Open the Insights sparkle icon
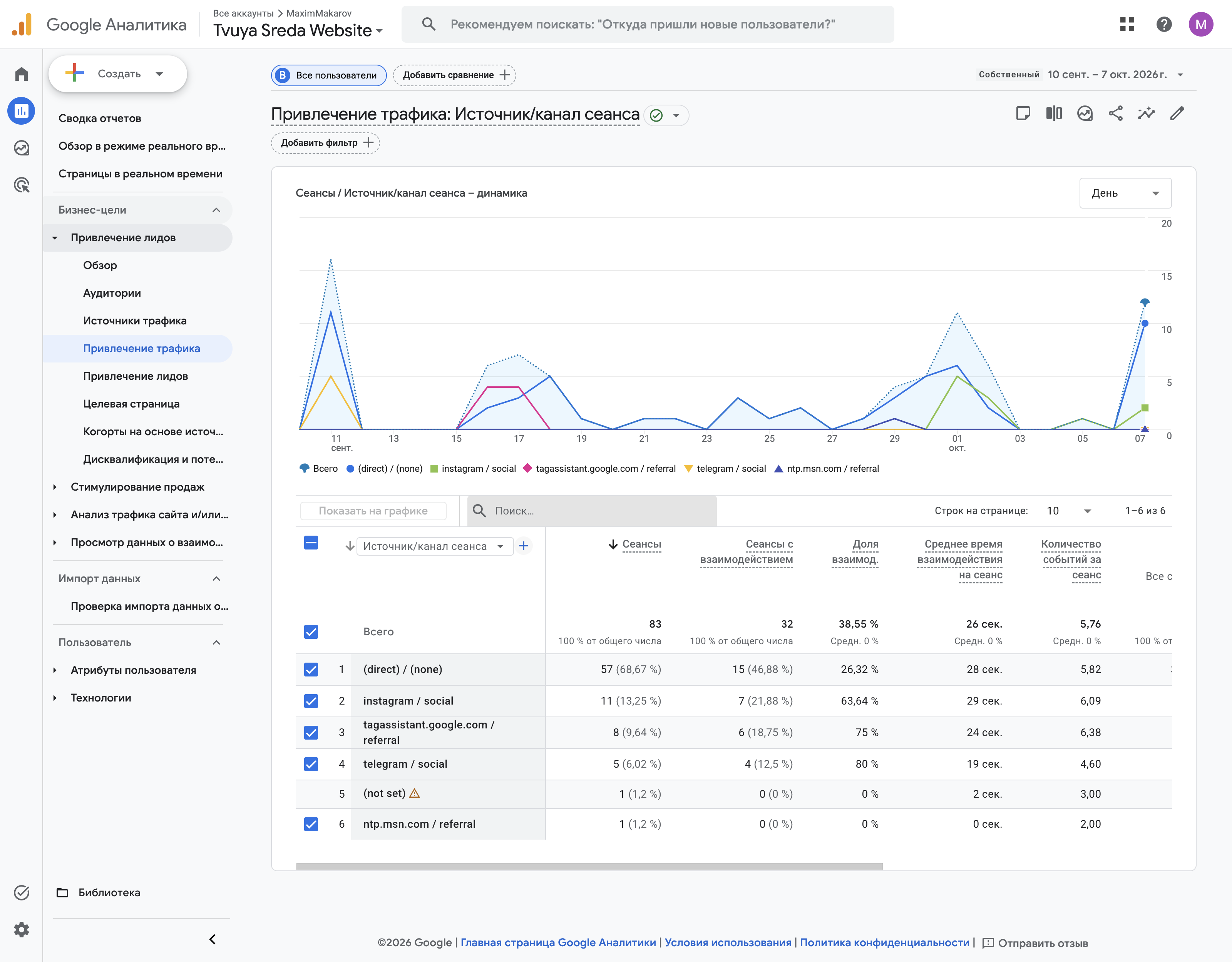Image resolution: width=1232 pixels, height=962 pixels. click(x=1146, y=114)
